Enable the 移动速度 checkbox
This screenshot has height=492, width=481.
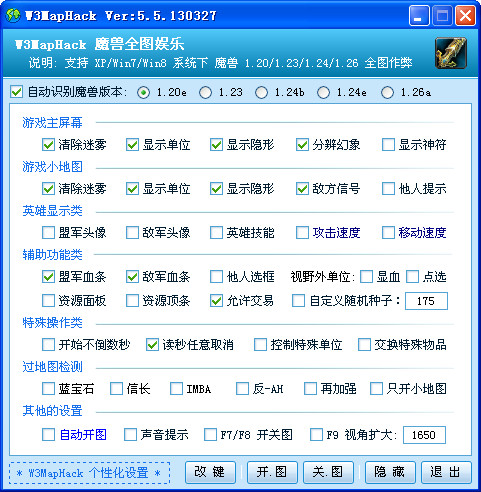388,233
